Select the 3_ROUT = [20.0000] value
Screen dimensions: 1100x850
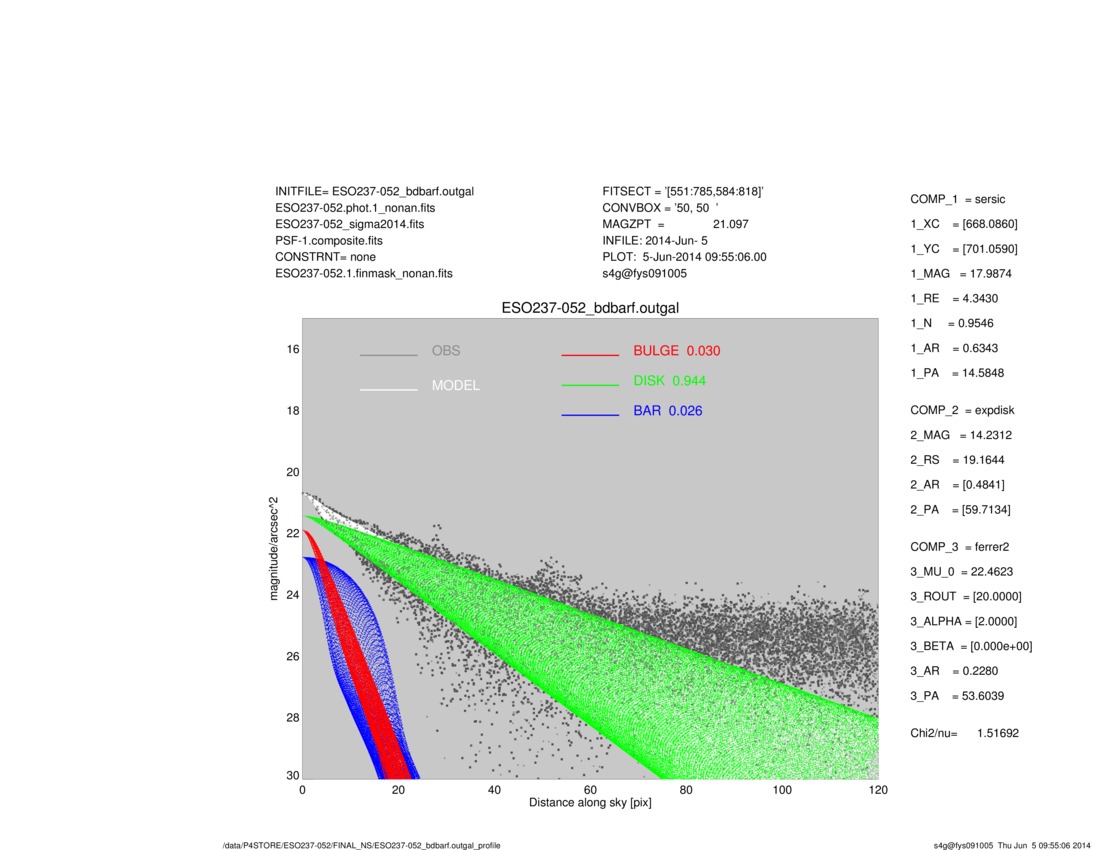pyautogui.click(x=966, y=596)
